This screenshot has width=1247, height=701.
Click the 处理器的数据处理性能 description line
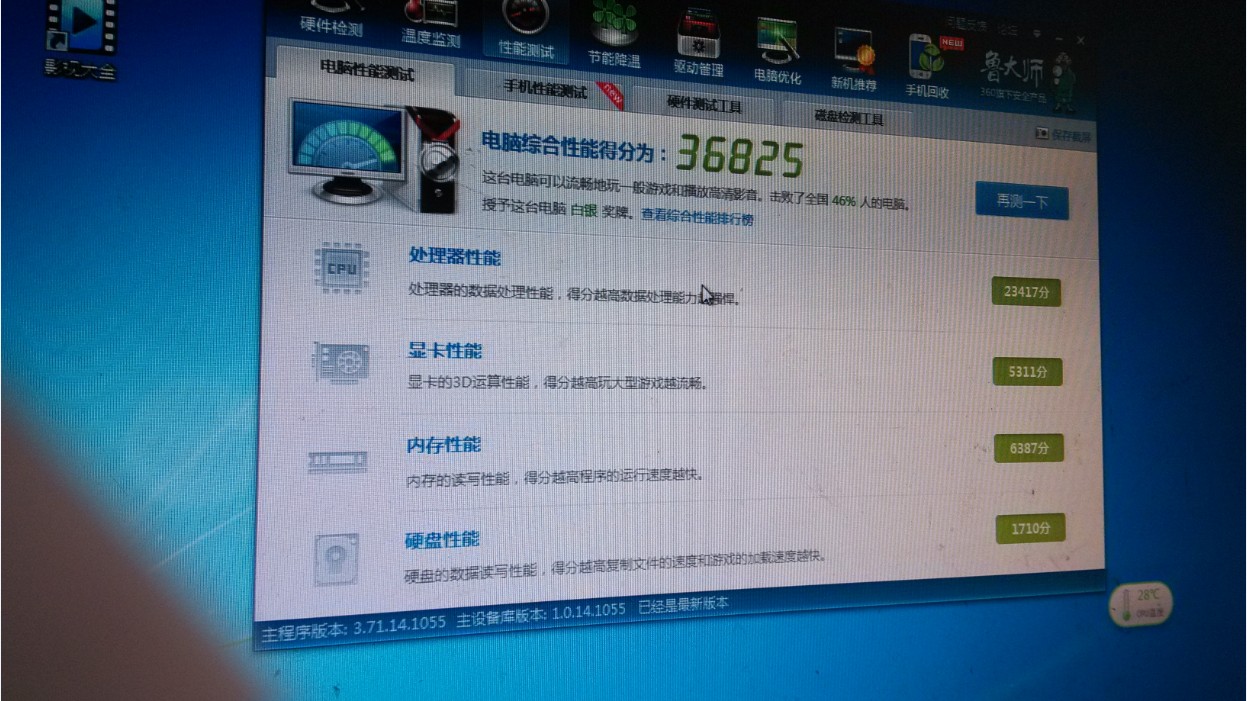pyautogui.click(x=572, y=293)
